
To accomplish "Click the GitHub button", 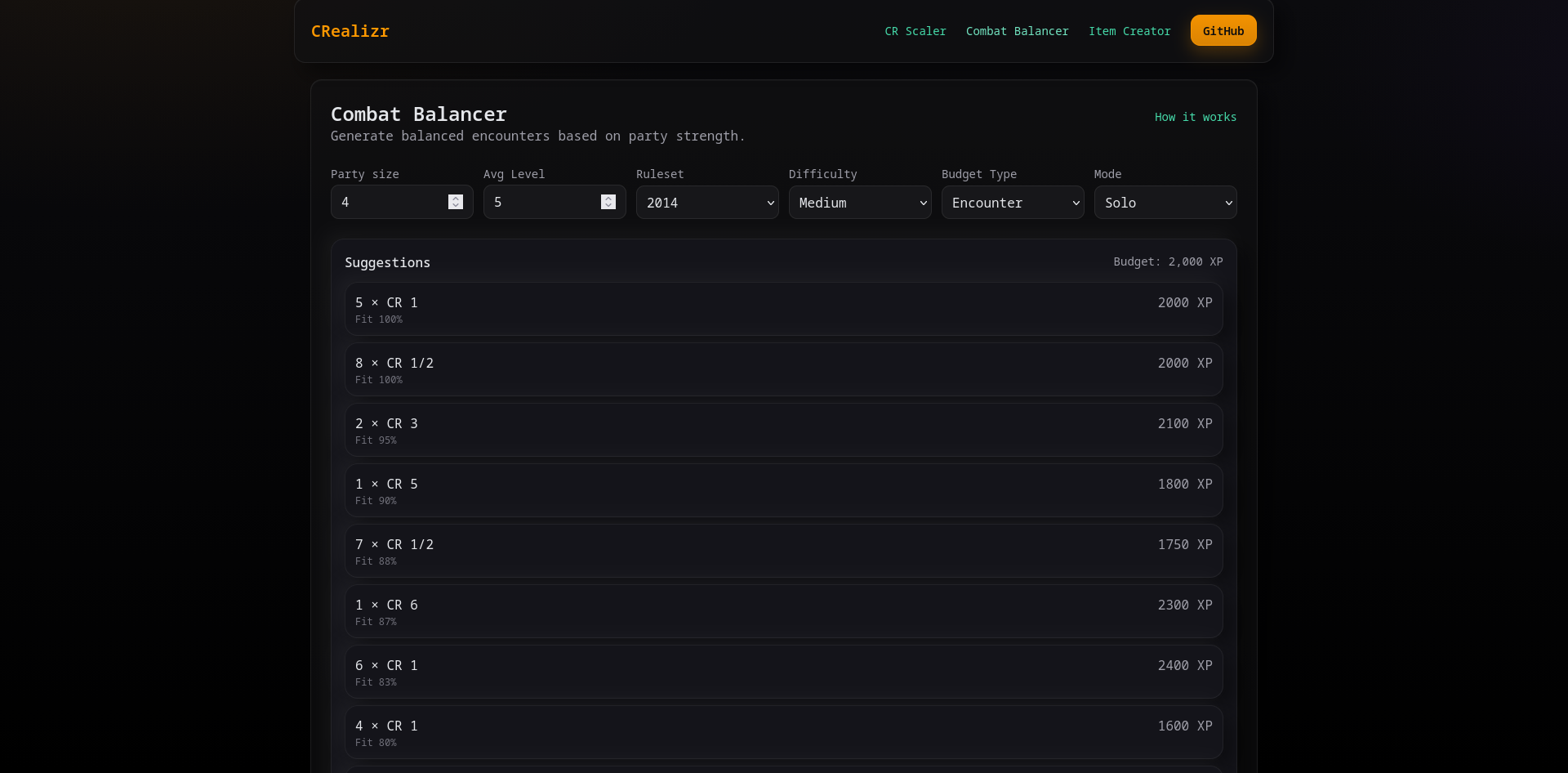I will tap(1223, 30).
